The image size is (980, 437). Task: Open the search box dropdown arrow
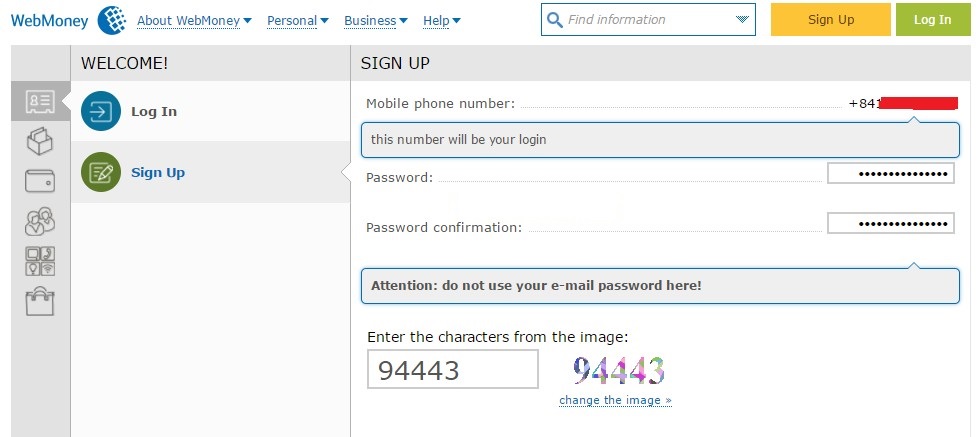pyautogui.click(x=742, y=19)
